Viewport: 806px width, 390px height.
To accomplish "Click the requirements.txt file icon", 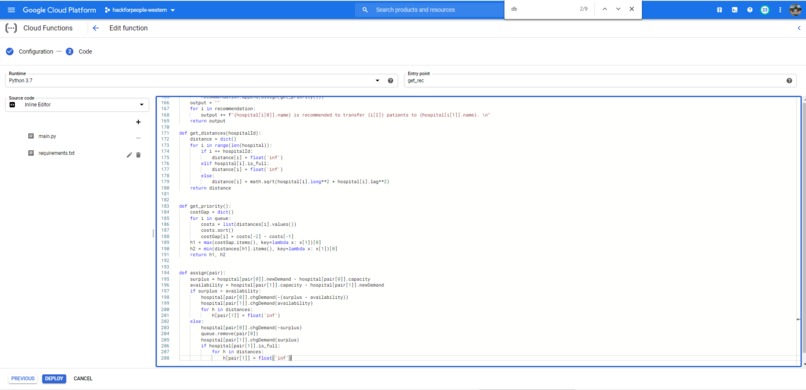I will click(31, 153).
